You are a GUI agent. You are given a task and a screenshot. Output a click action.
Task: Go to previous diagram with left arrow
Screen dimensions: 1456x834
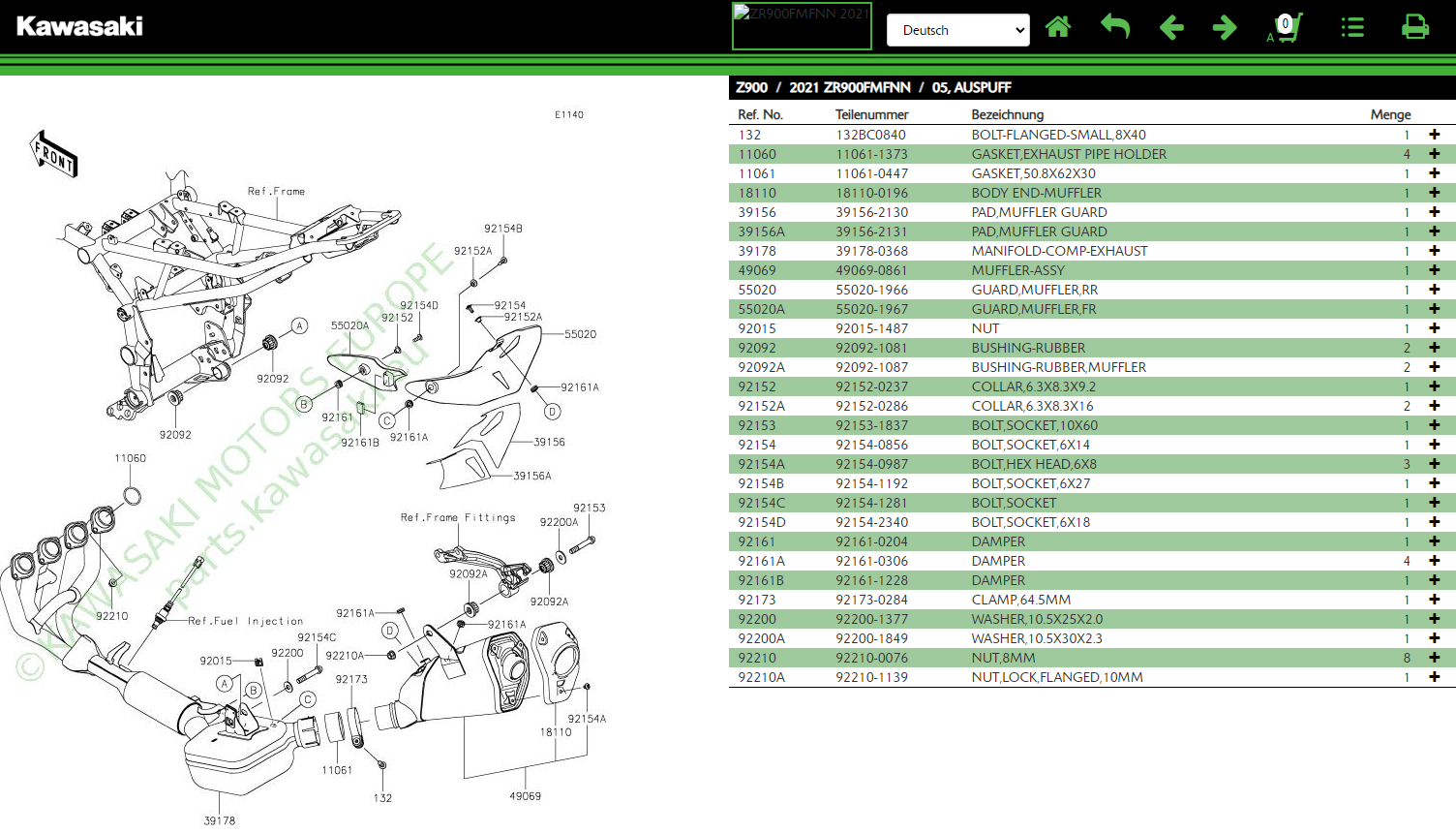[x=1171, y=27]
